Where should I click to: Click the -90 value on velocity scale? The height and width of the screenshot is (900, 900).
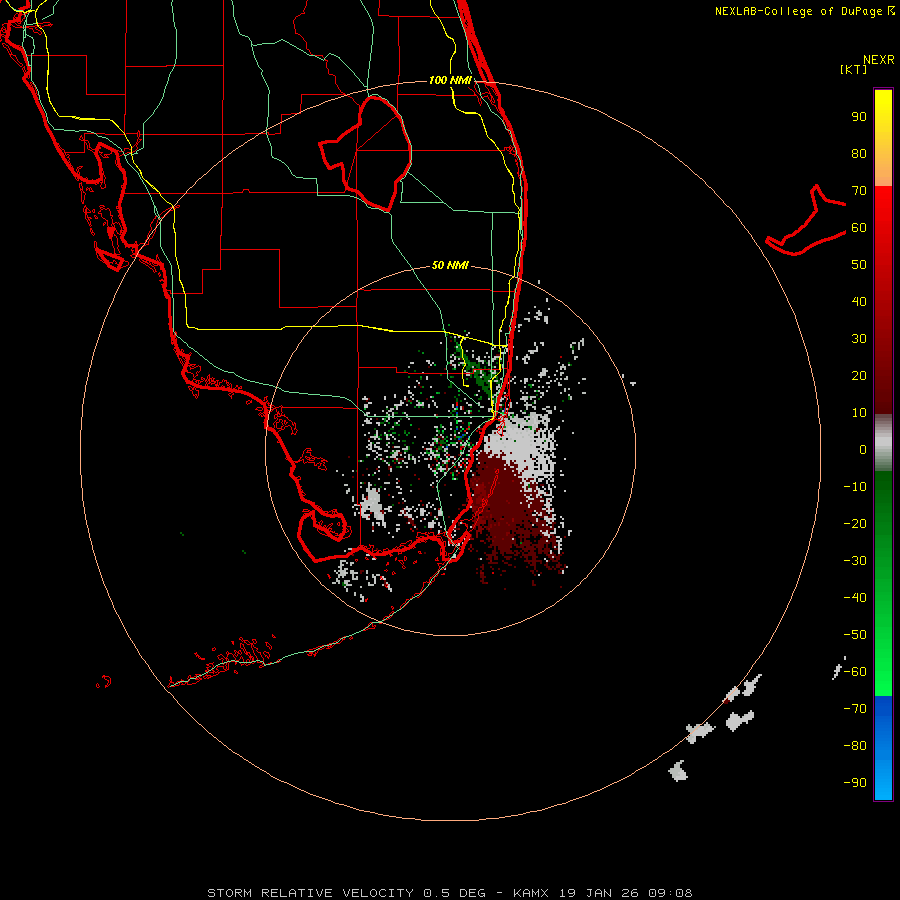[855, 783]
